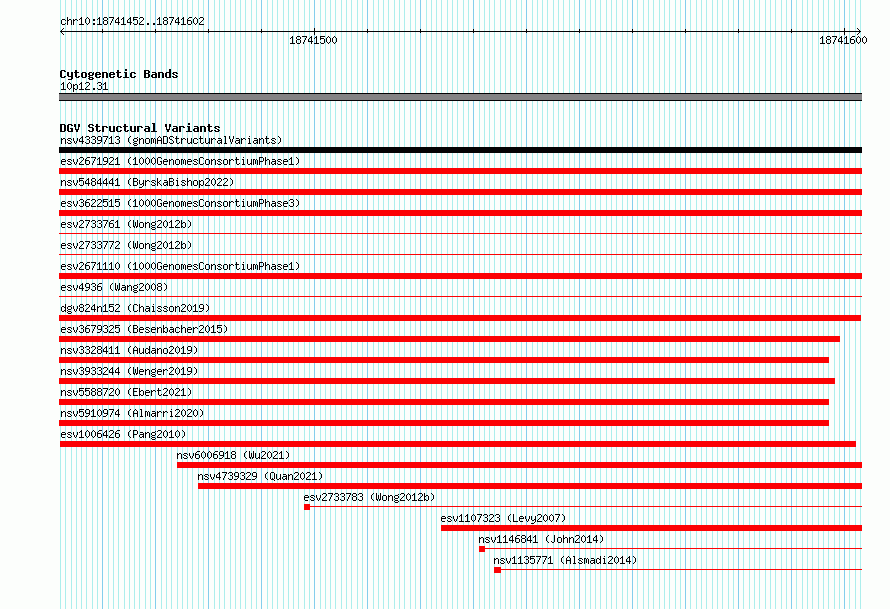Open nsv3328411 Audano2019 variant
This screenshot has width=890, height=609.
129,350
